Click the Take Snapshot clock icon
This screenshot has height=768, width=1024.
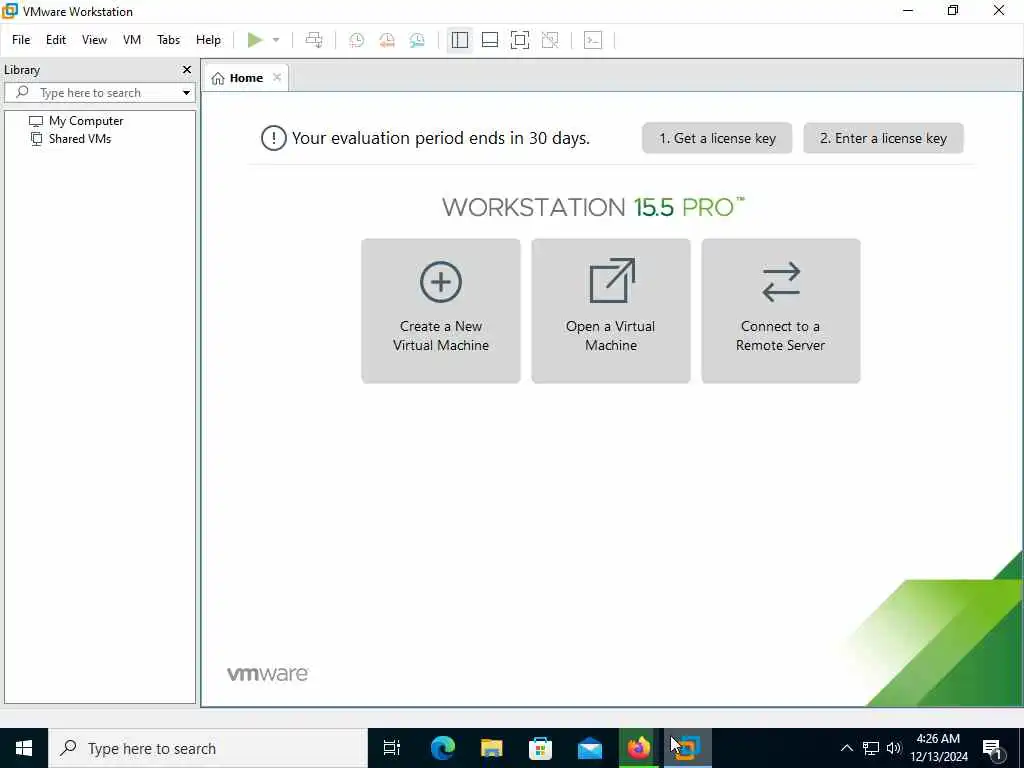coord(357,40)
